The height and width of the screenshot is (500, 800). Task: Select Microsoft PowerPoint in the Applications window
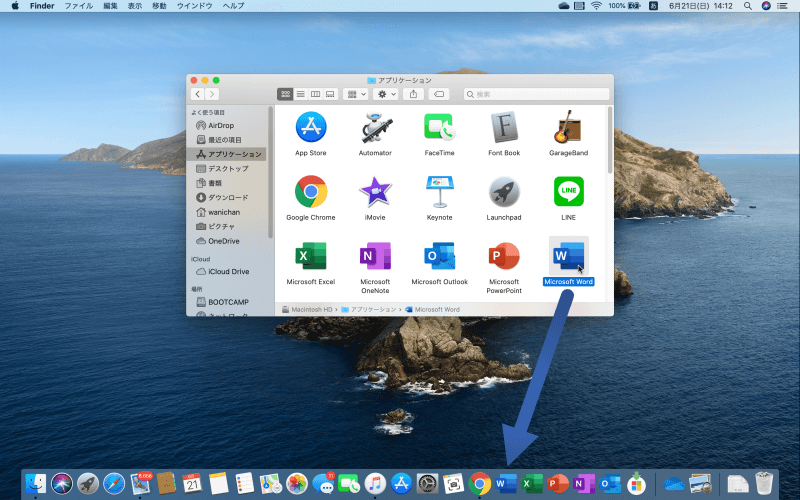[504, 256]
